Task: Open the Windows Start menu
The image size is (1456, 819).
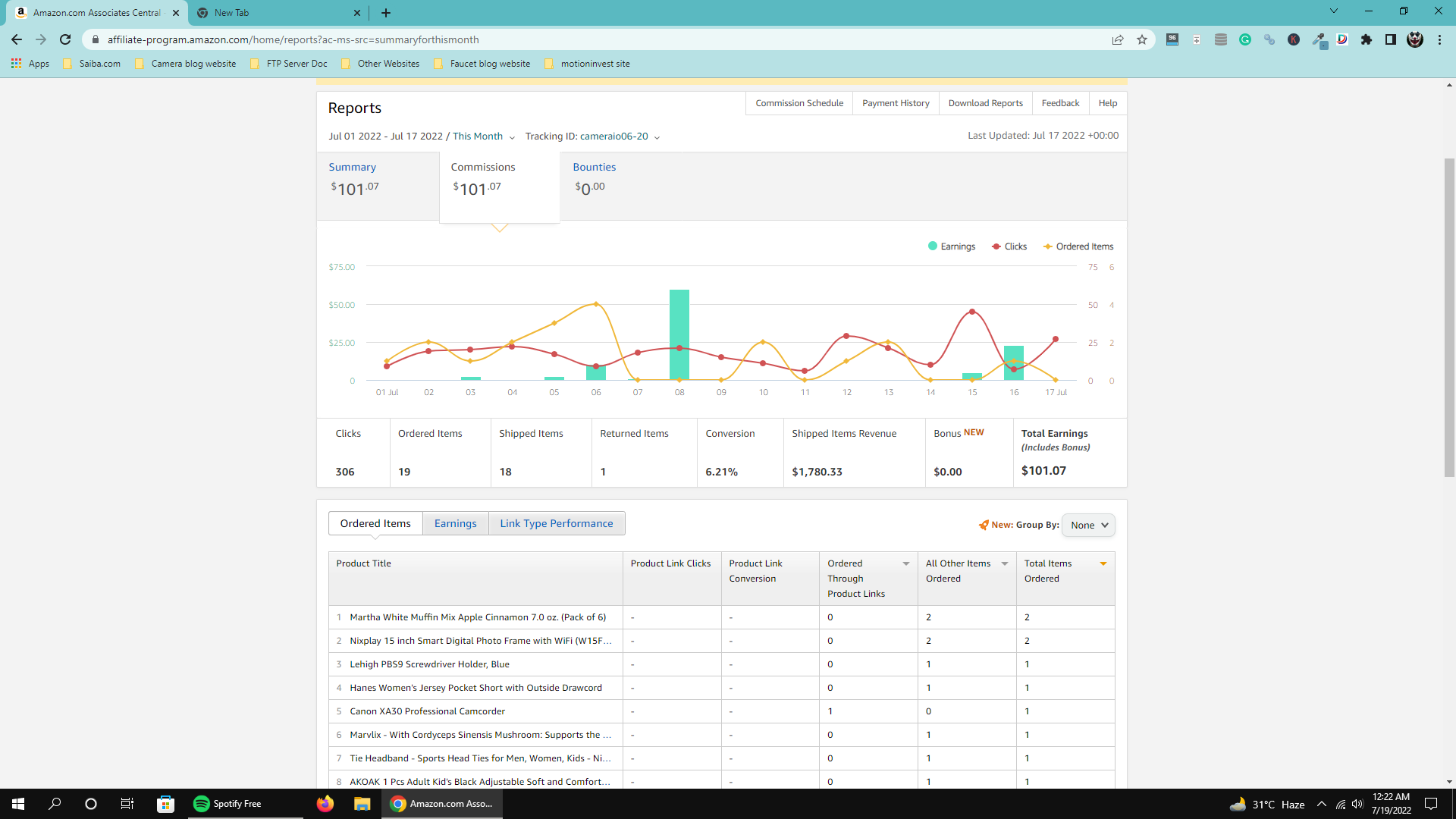Action: [x=18, y=804]
